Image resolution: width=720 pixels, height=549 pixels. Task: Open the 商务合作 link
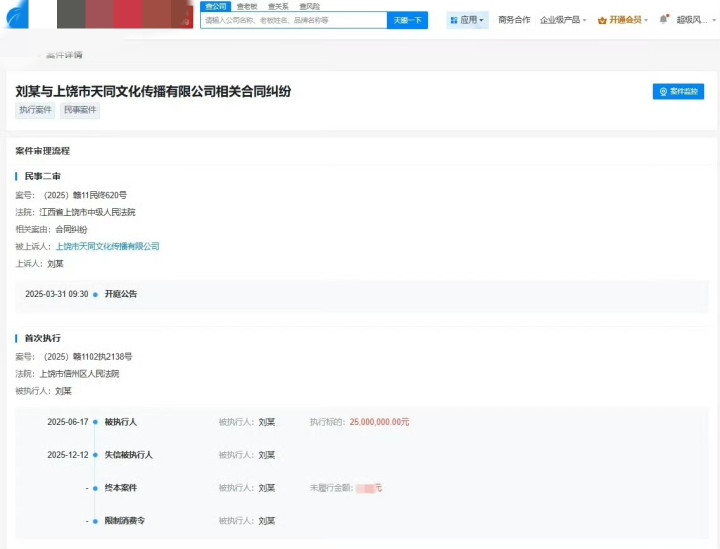tap(514, 20)
